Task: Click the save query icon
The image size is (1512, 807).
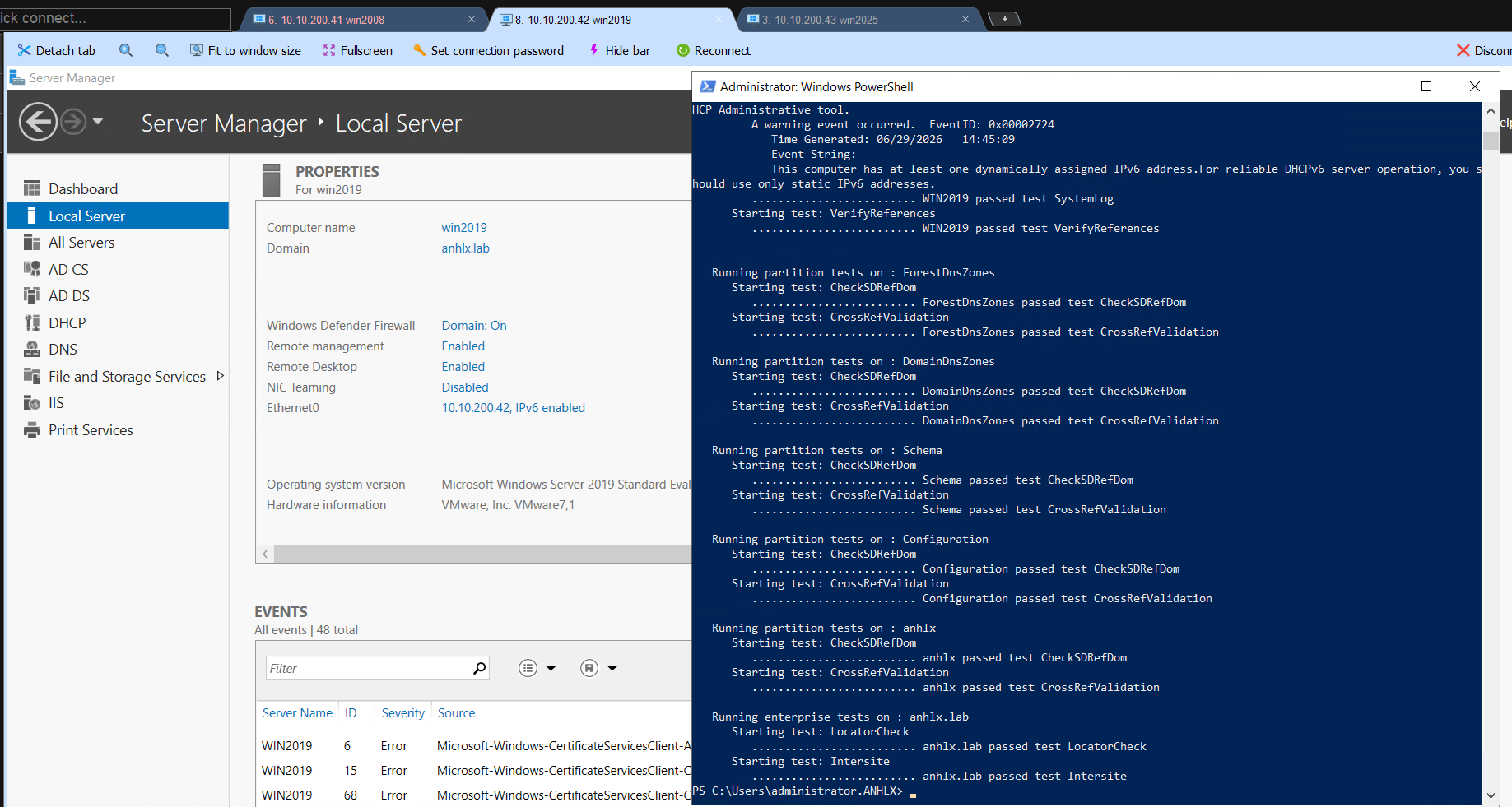Action: [589, 668]
